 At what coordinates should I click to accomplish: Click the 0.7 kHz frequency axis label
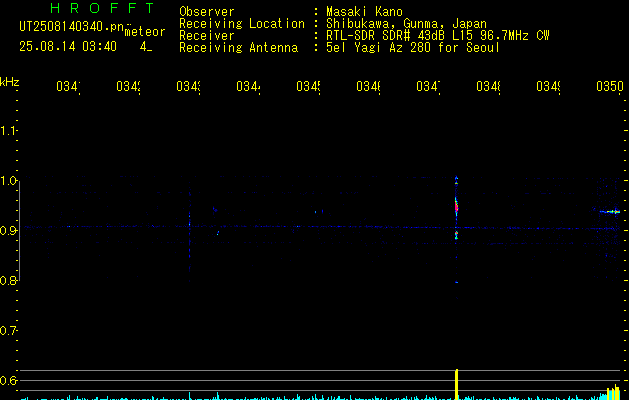[x=8, y=331]
